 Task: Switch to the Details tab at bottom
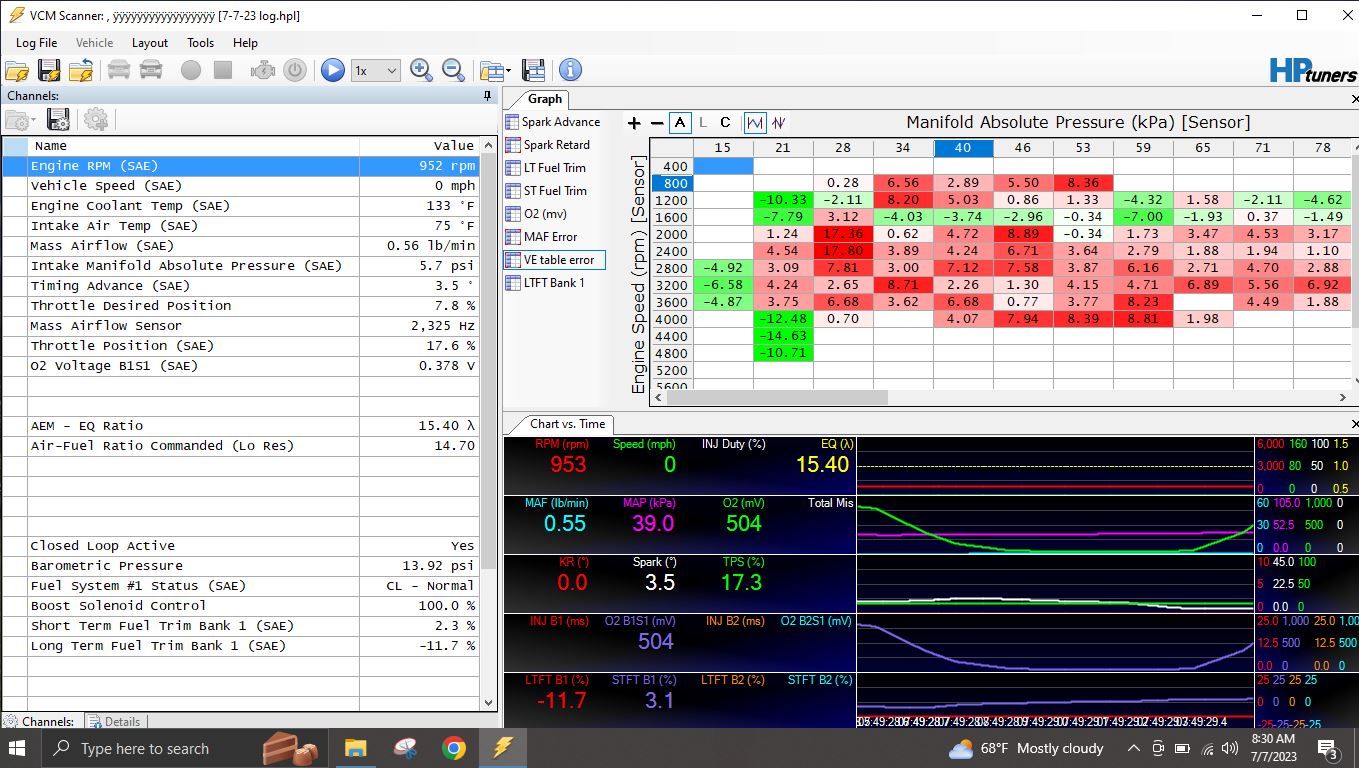point(113,721)
